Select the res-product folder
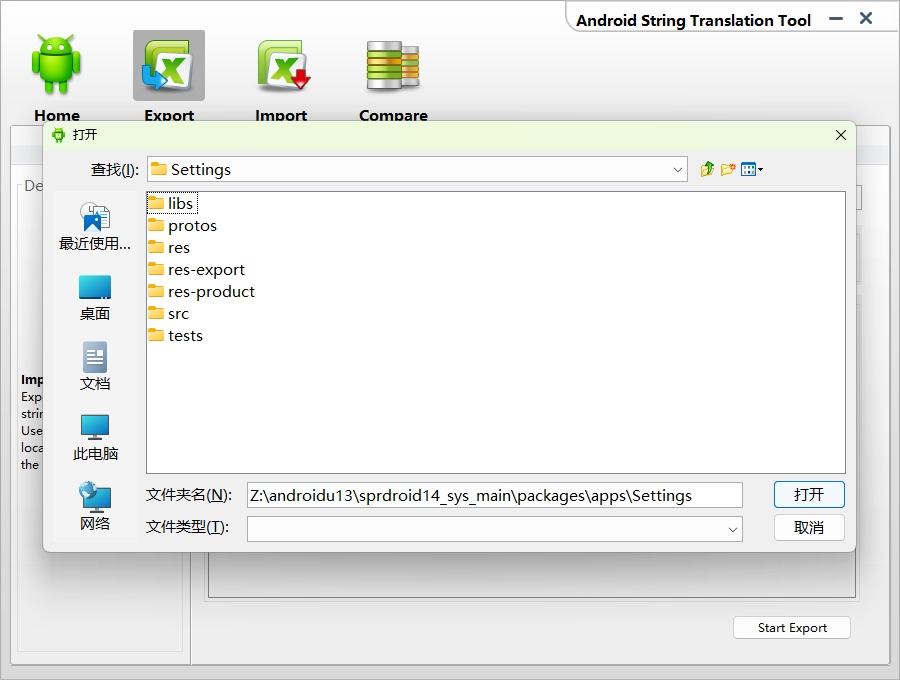 click(x=201, y=292)
